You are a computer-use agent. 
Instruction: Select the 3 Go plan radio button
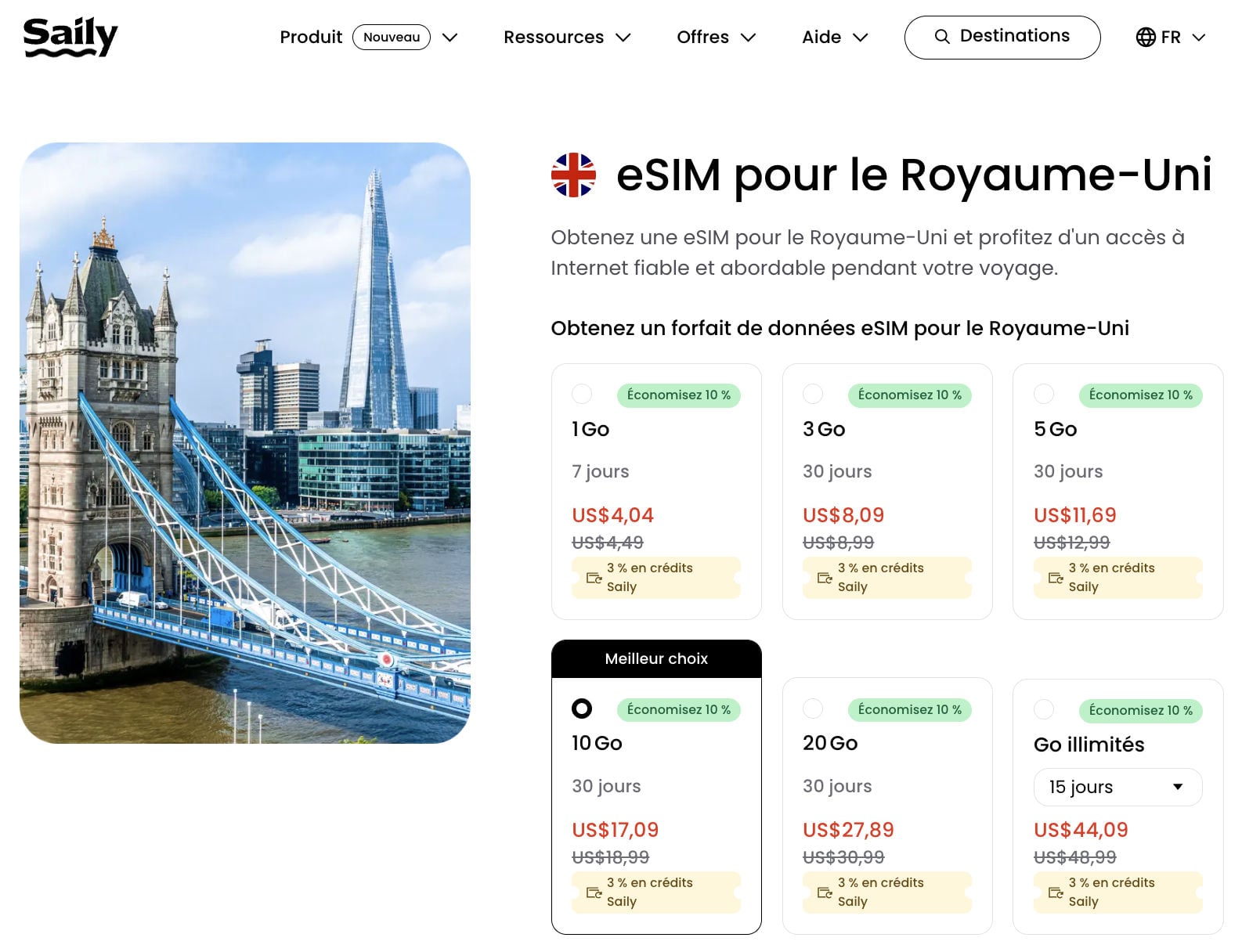tap(811, 395)
